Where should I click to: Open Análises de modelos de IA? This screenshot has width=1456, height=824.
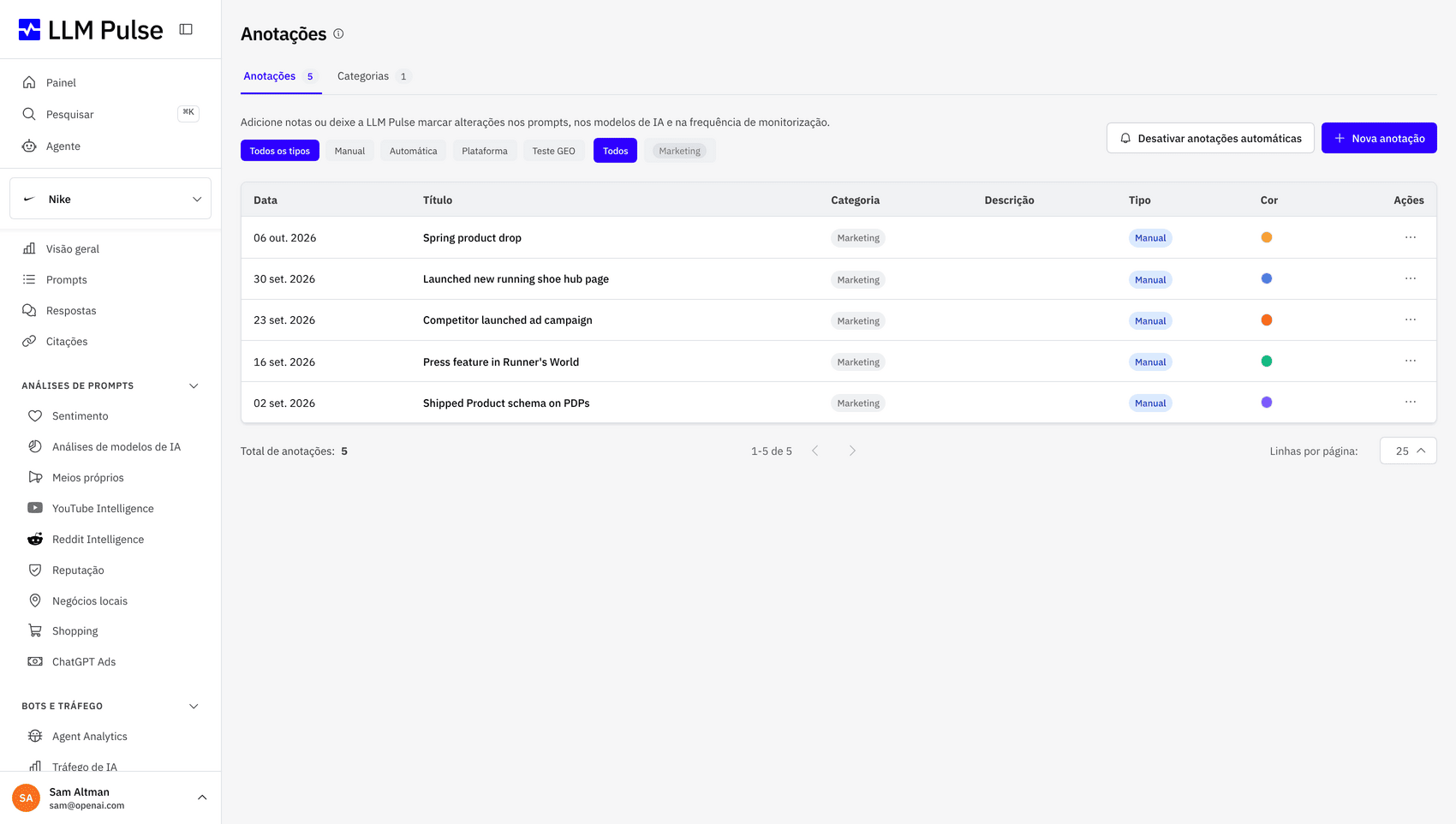pos(116,446)
